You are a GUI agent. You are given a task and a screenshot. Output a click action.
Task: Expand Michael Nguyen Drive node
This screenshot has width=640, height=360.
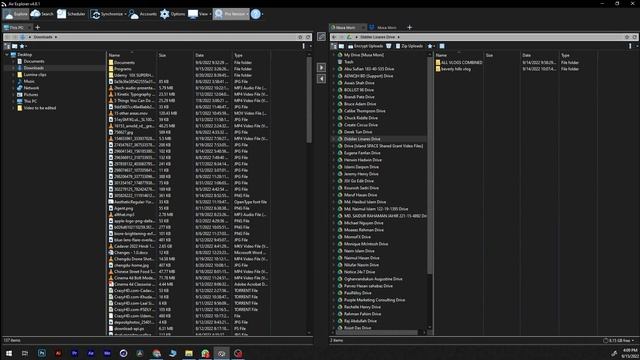point(333,223)
